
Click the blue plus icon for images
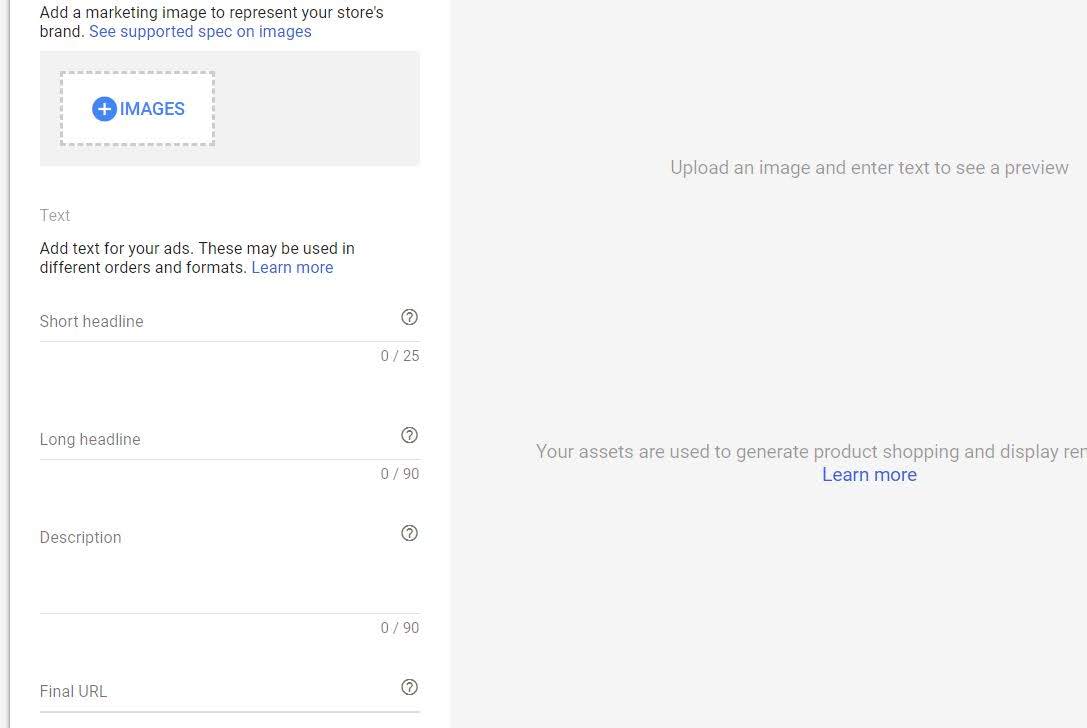pyautogui.click(x=104, y=109)
